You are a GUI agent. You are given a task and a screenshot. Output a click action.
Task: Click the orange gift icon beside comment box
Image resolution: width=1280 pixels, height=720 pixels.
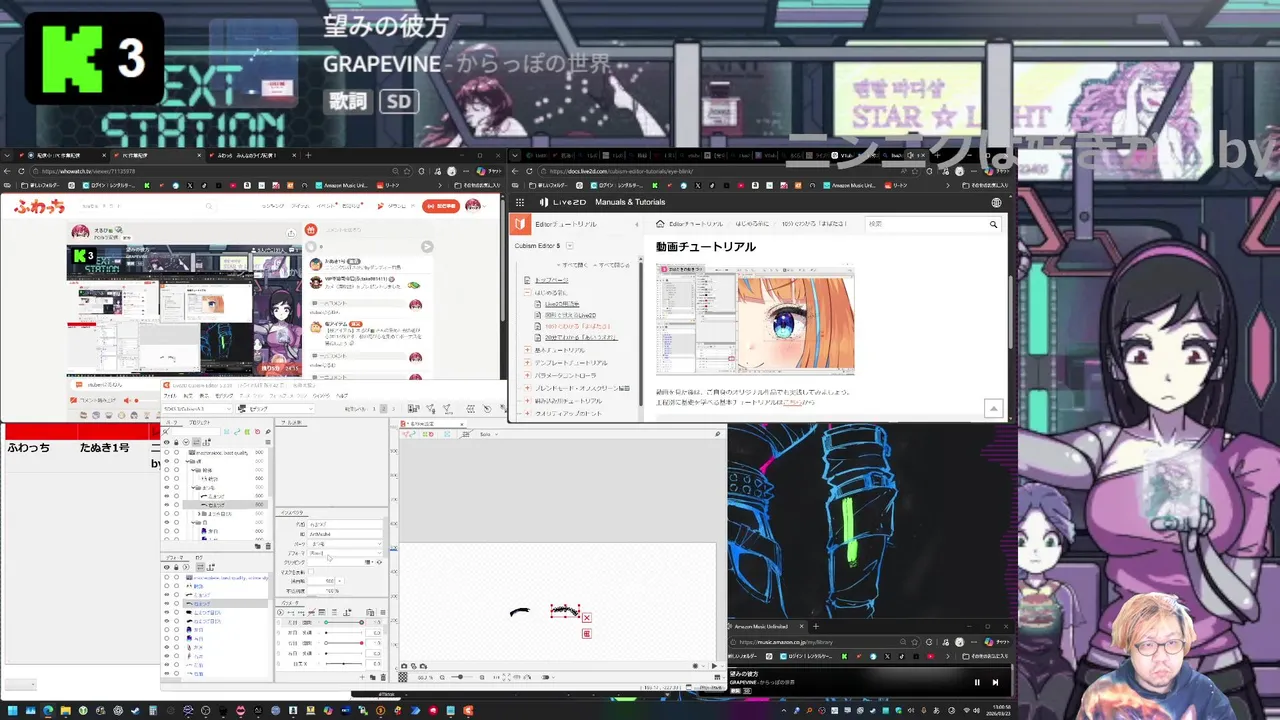310,230
